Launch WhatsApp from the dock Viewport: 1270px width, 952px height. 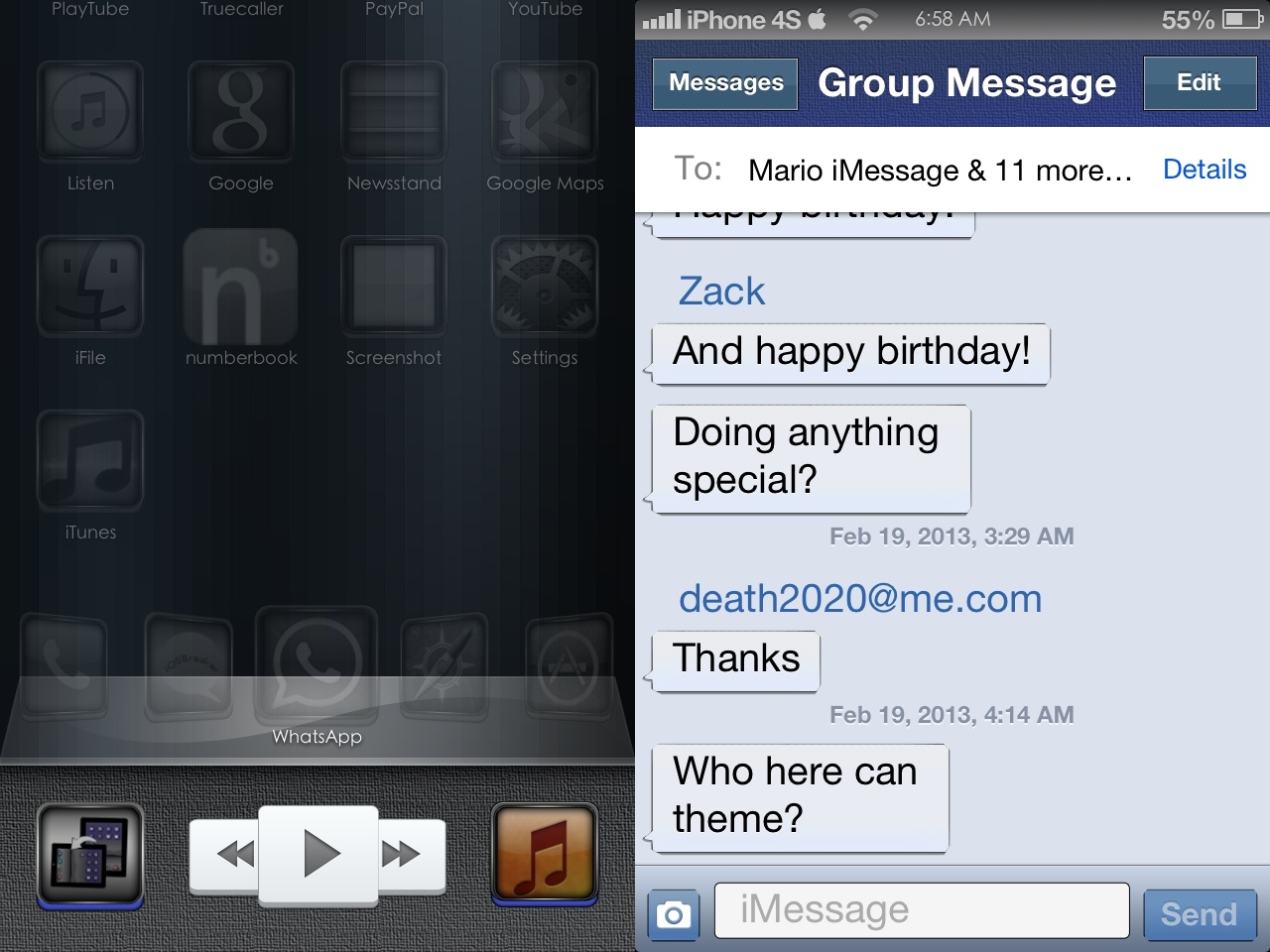(317, 662)
